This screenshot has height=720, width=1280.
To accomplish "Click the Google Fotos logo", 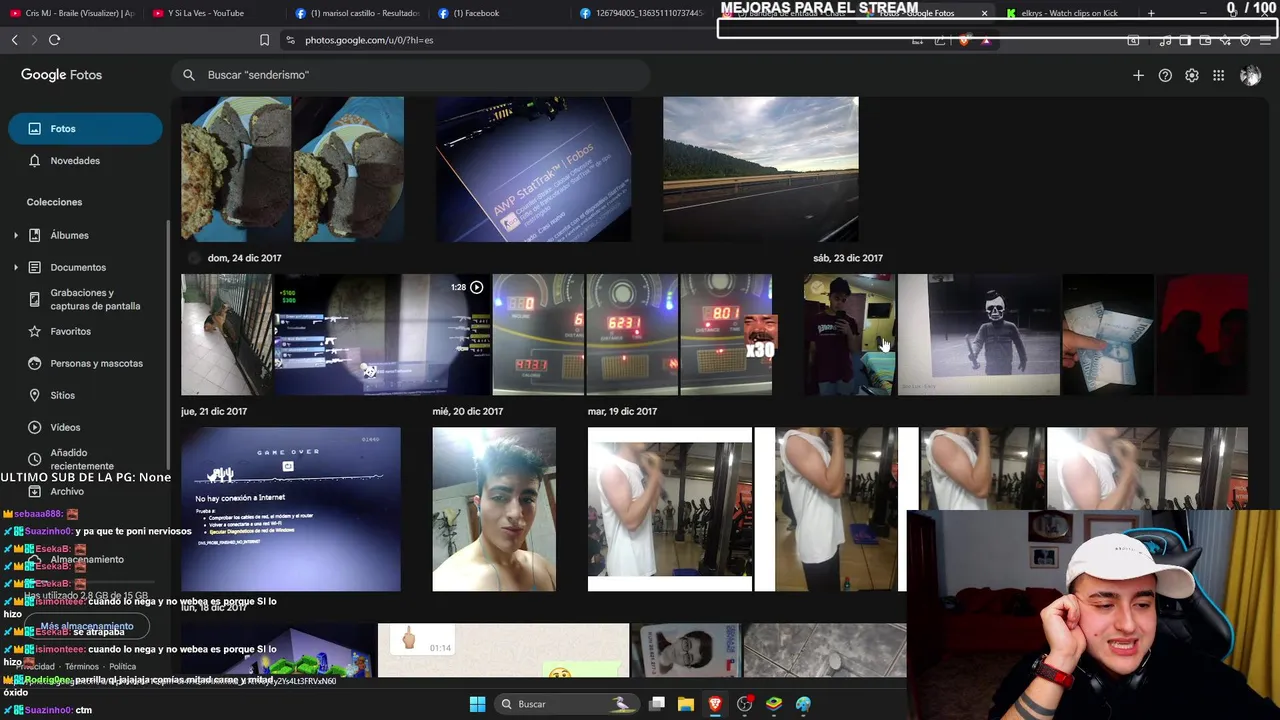I will click(x=61, y=75).
